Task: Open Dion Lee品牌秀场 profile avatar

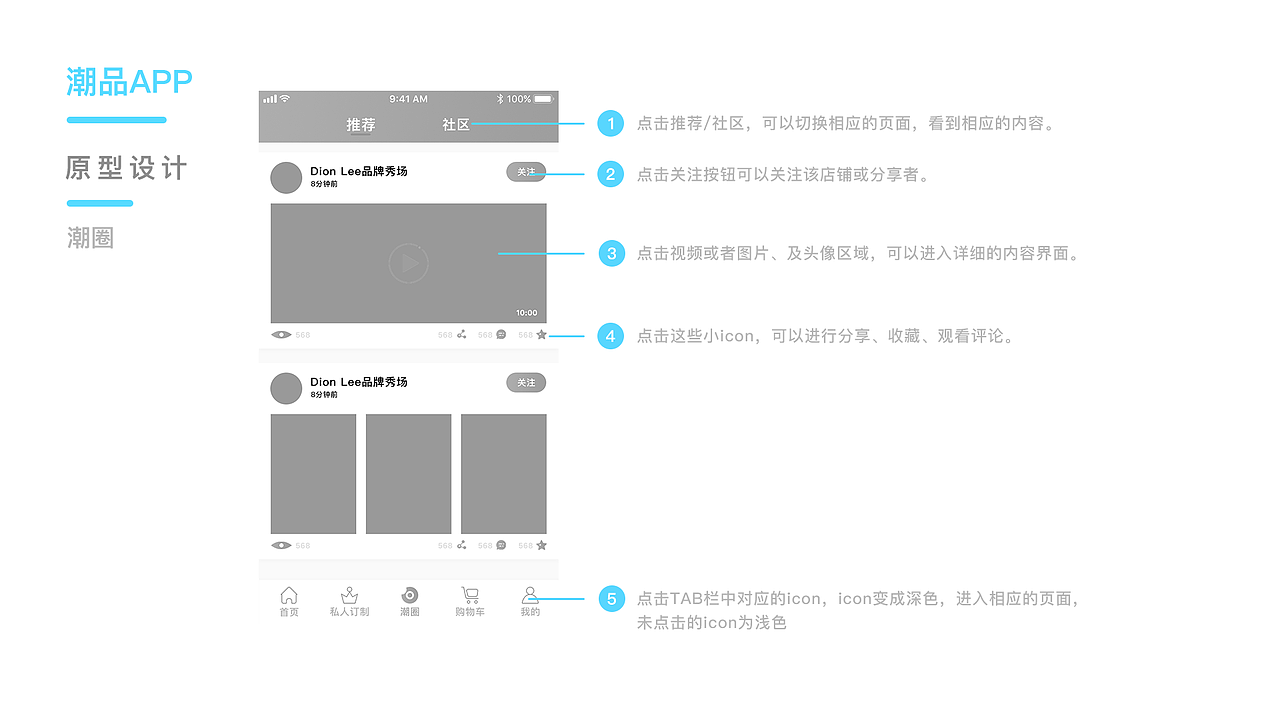Action: [286, 177]
